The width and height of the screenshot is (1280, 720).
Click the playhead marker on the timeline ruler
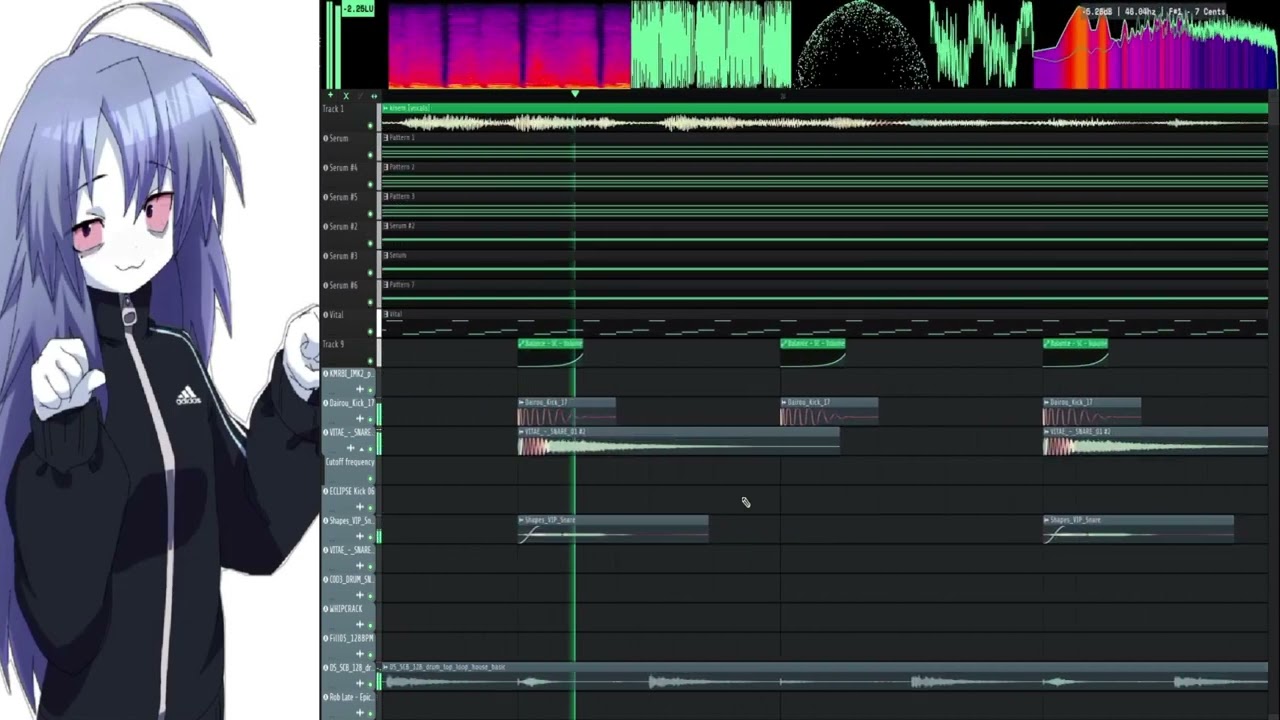(575, 94)
